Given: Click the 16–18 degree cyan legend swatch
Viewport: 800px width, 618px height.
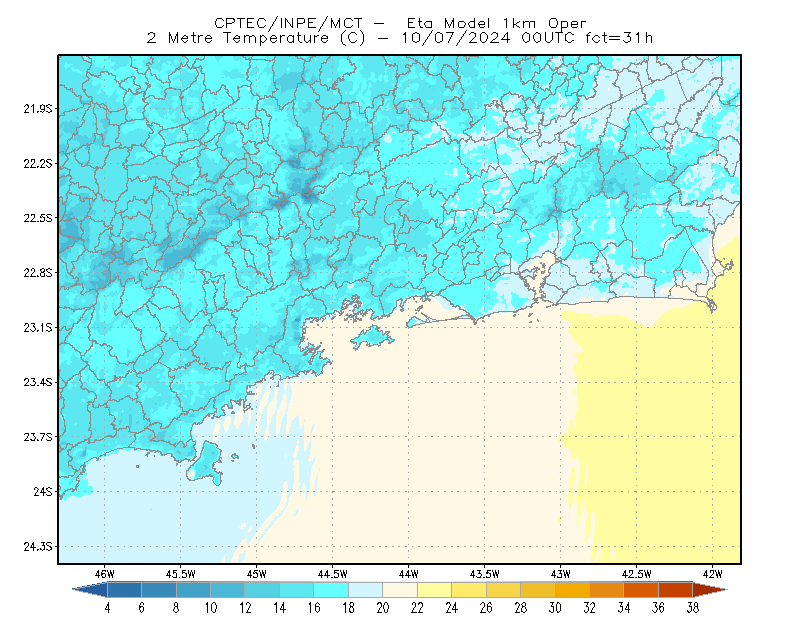Looking at the screenshot, I should coord(331,590).
